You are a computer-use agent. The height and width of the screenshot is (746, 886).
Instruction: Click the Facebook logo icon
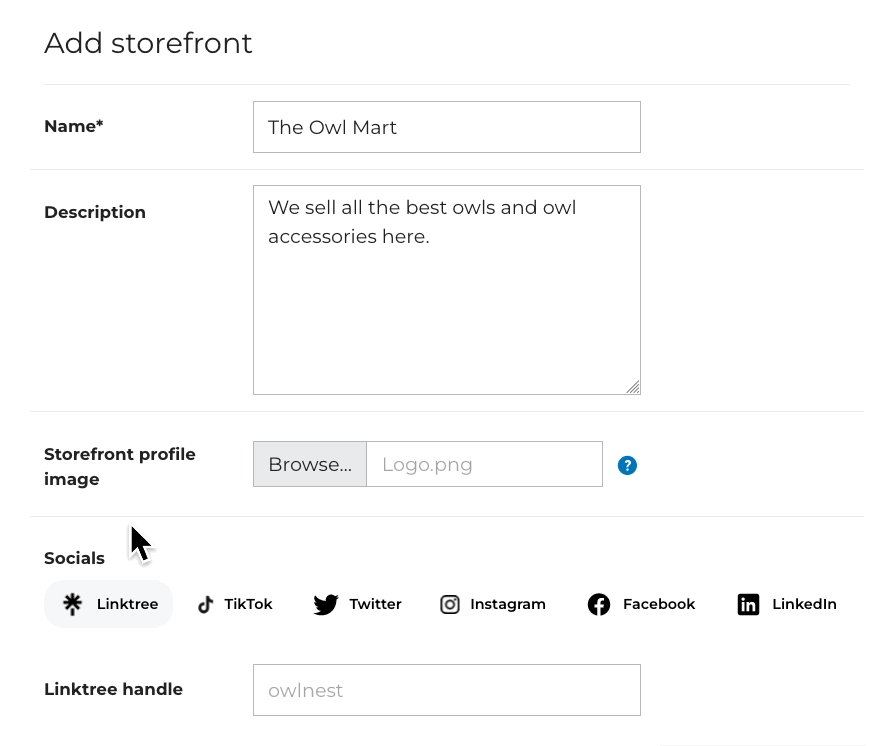pyautogui.click(x=599, y=604)
